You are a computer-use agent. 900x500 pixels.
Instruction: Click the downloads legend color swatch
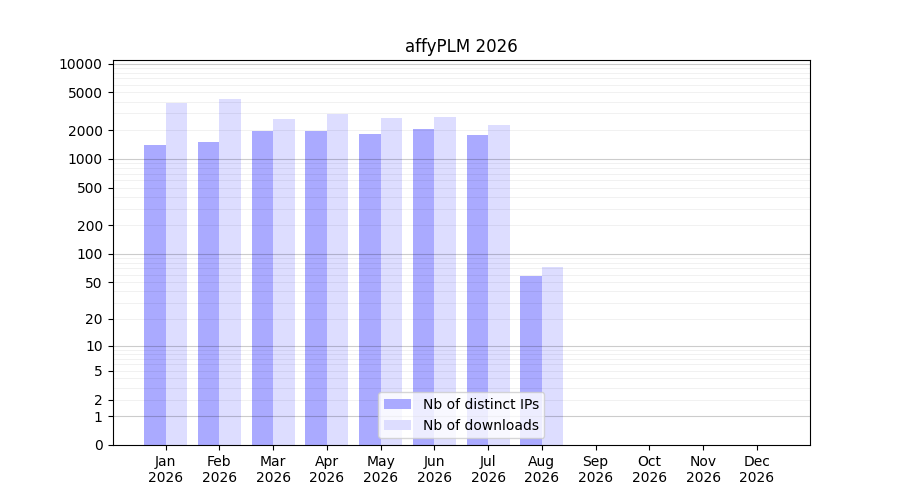click(x=397, y=425)
